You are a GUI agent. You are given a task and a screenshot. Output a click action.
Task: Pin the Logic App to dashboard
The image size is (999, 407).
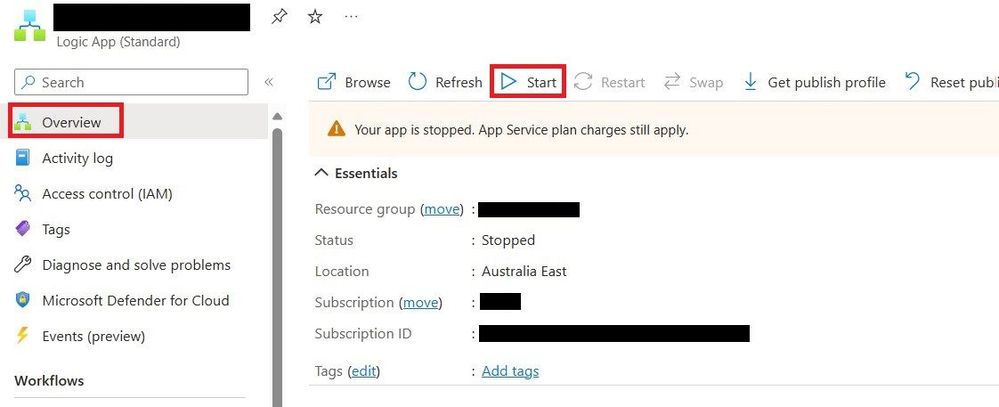click(x=279, y=17)
